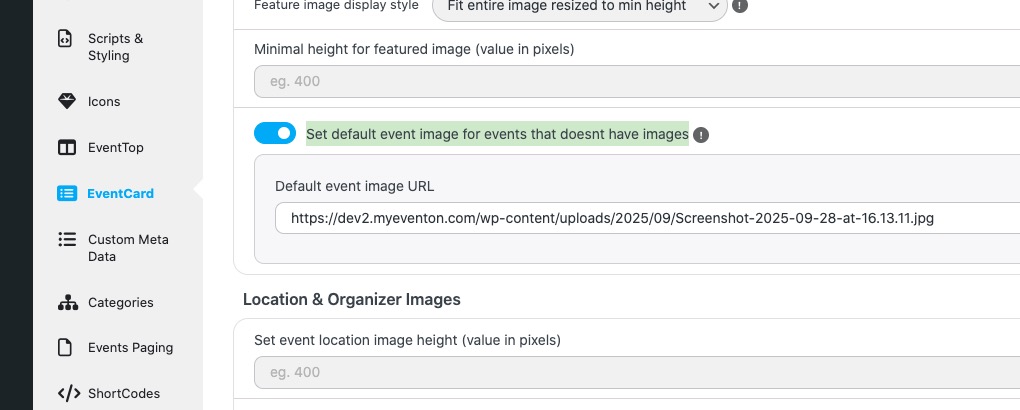
Task: Click the Scripts & Styling code icon
Action: (66, 39)
